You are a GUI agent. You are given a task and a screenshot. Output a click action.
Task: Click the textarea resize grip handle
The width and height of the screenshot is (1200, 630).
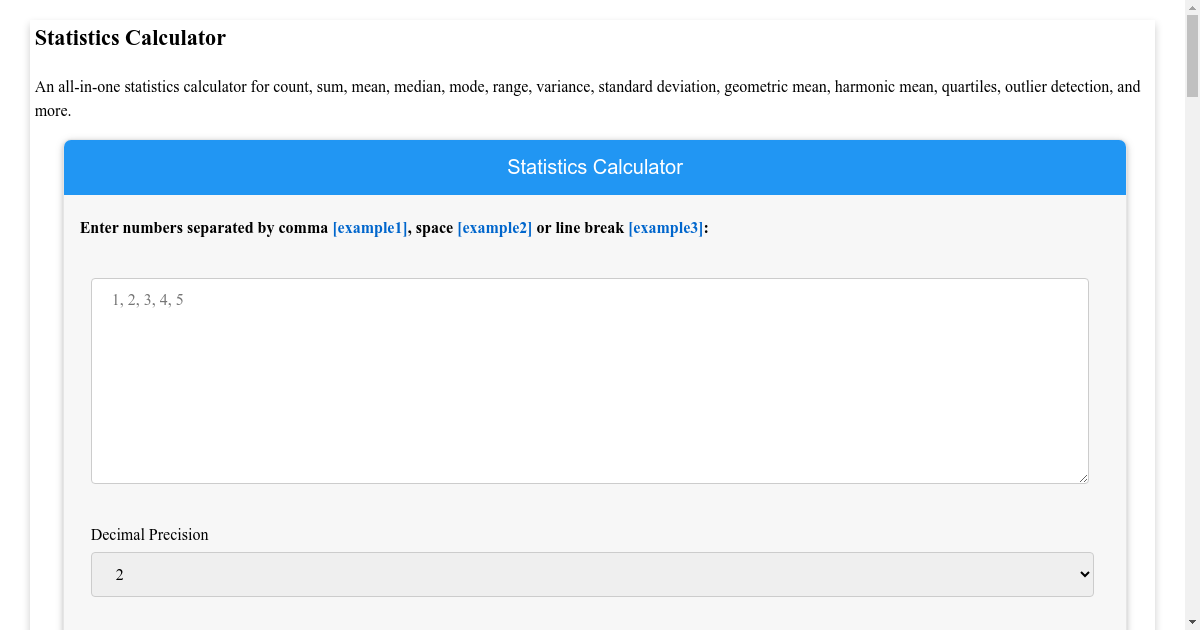click(1084, 478)
